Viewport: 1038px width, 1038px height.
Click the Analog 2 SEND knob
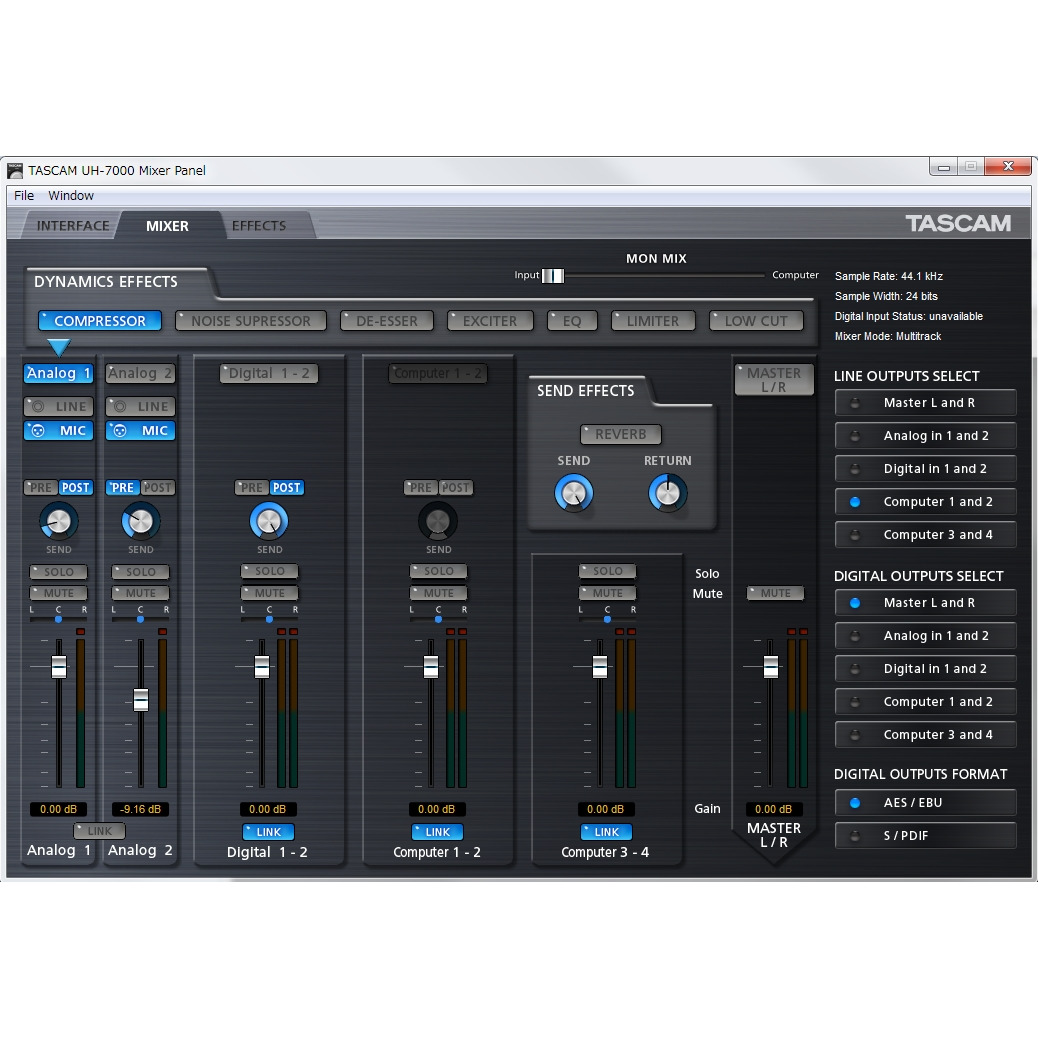pos(140,522)
